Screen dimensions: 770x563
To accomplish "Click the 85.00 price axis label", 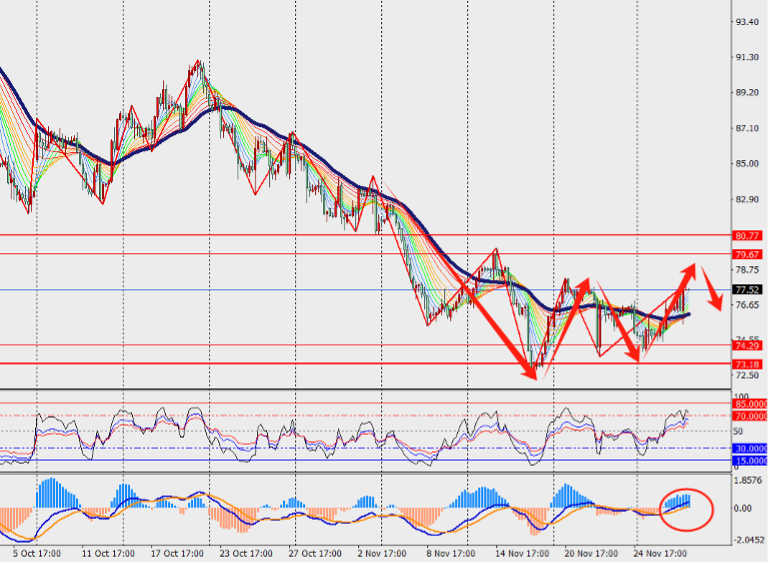I will tap(747, 164).
